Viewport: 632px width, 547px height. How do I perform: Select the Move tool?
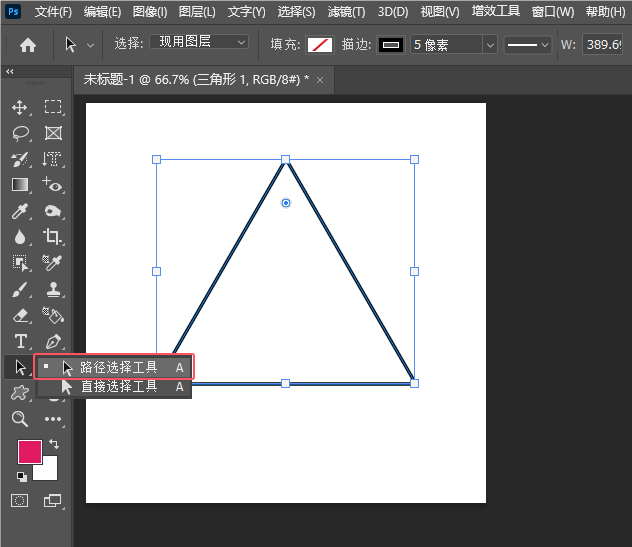pos(19,107)
